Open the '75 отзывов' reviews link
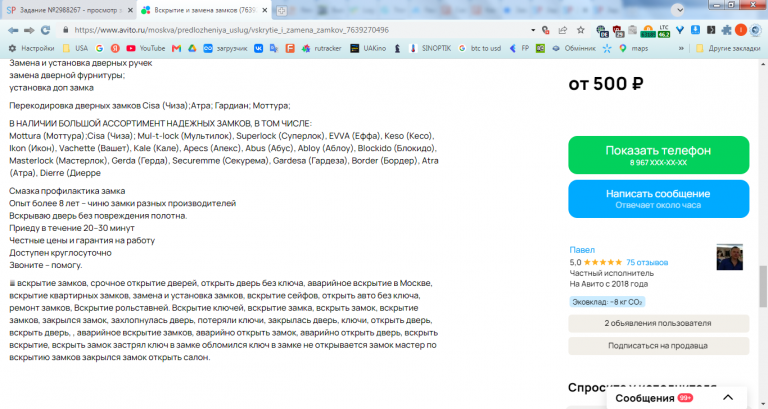768x409 pixels. 647,263
